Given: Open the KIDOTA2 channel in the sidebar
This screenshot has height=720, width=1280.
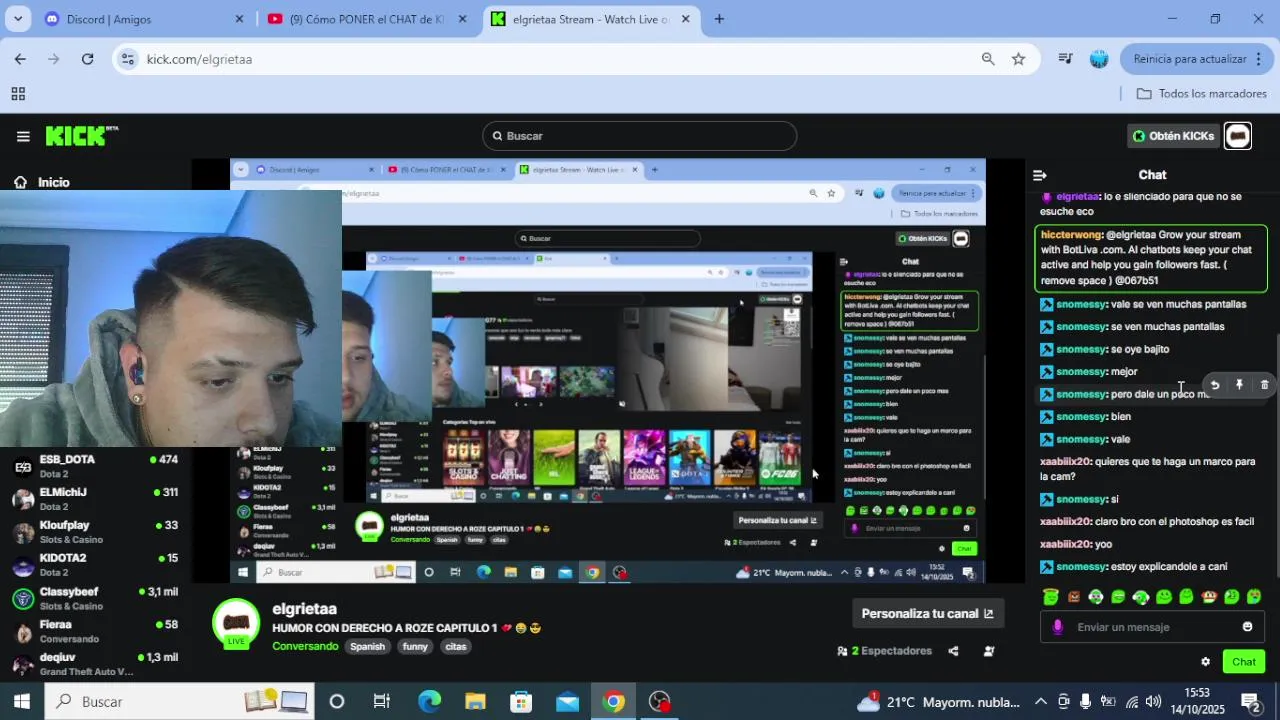Looking at the screenshot, I should (x=95, y=565).
